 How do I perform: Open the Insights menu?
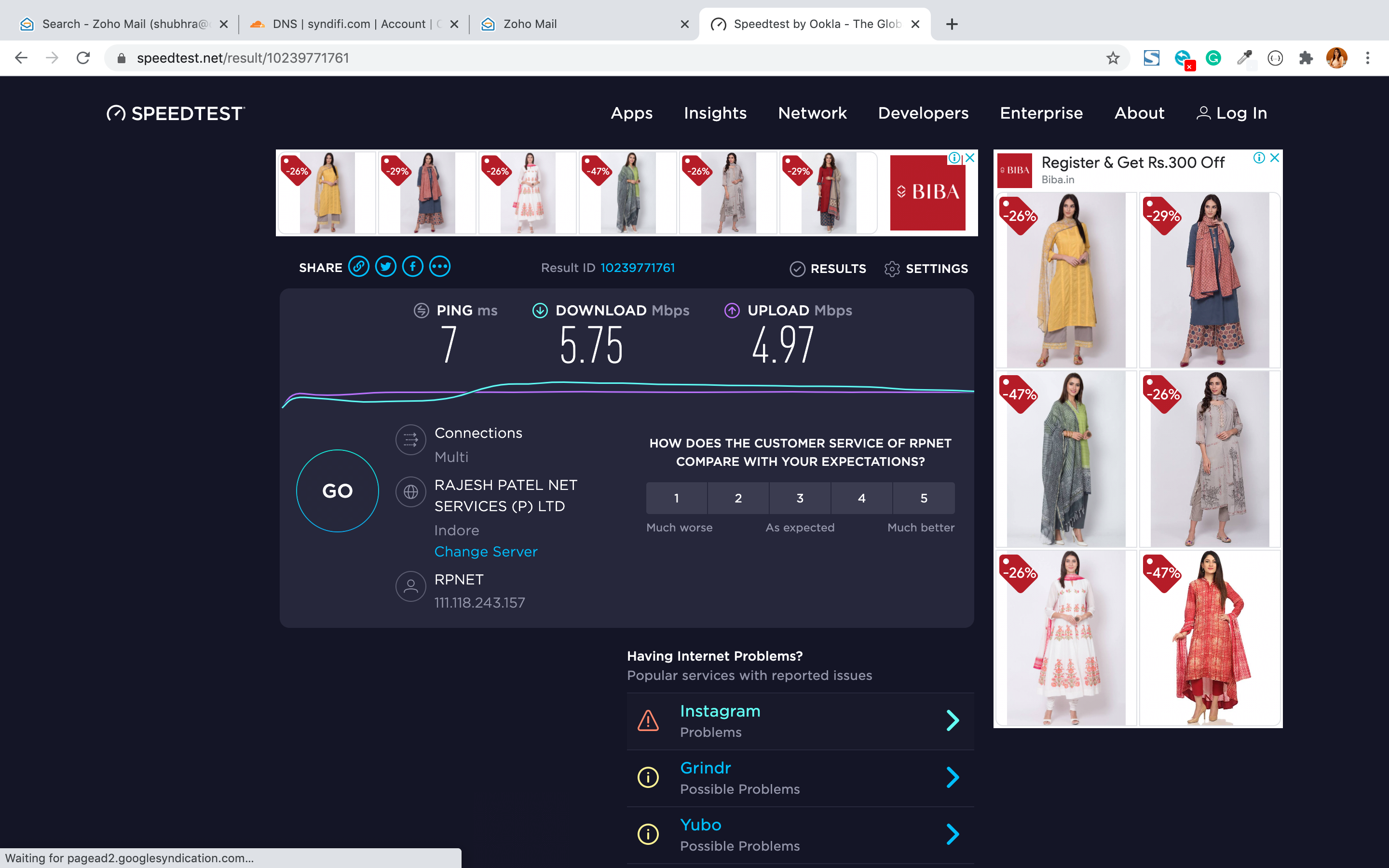point(715,114)
